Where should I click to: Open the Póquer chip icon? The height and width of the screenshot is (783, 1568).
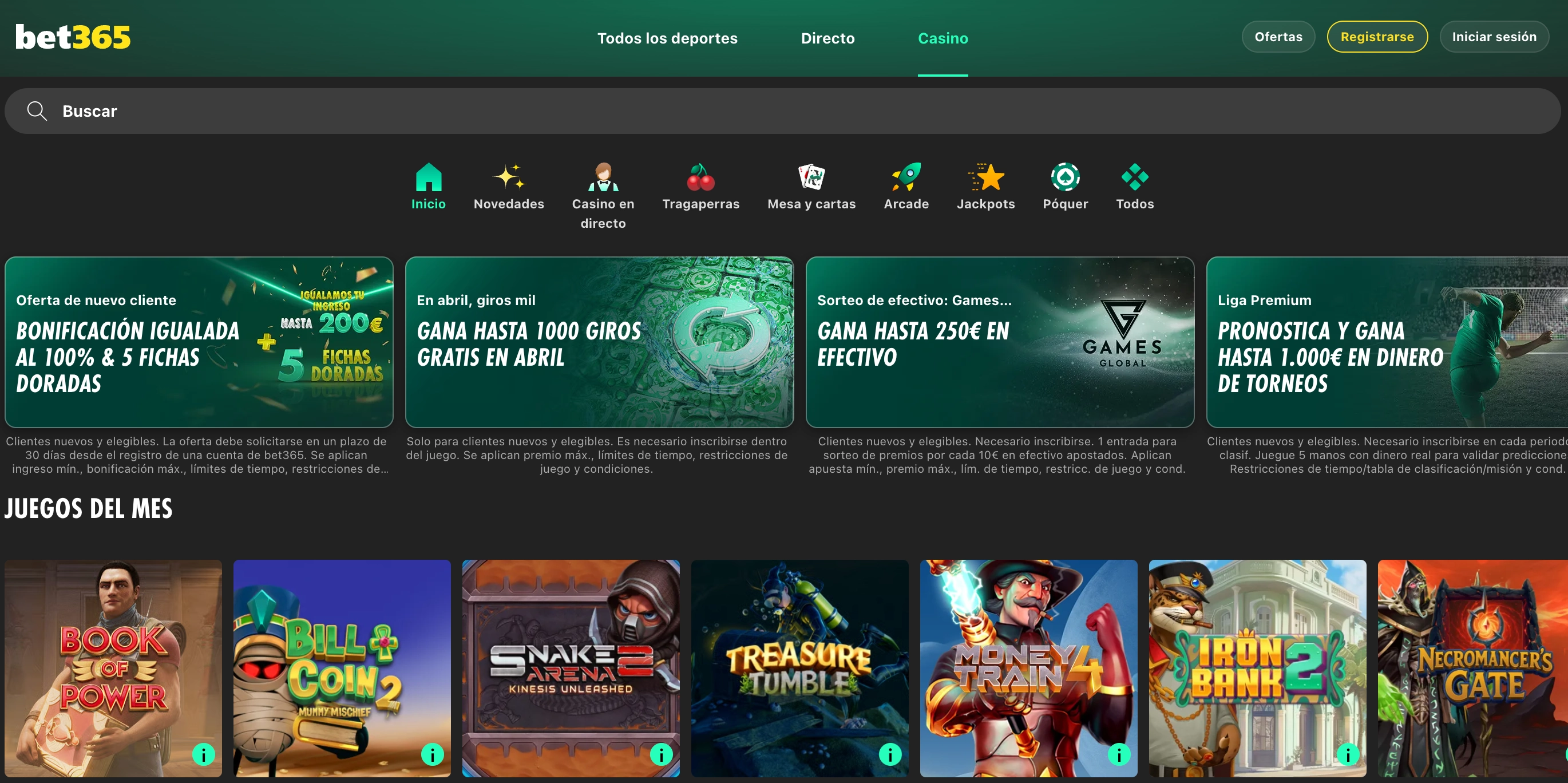pos(1065,177)
